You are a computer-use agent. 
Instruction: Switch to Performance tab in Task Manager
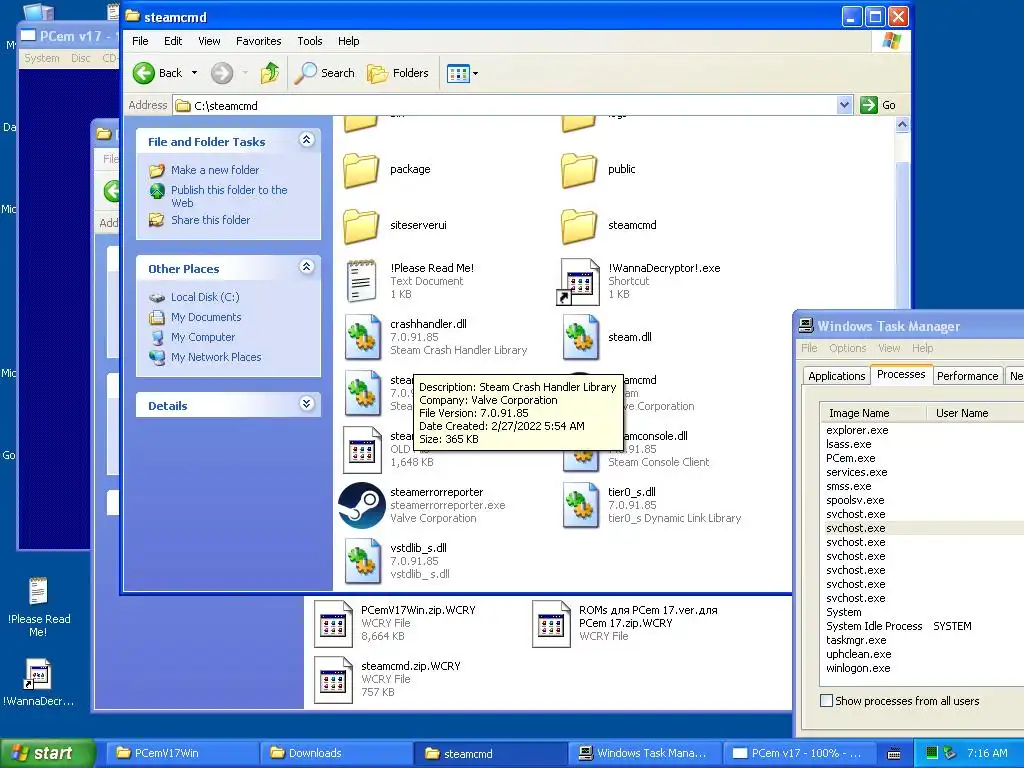click(x=967, y=376)
